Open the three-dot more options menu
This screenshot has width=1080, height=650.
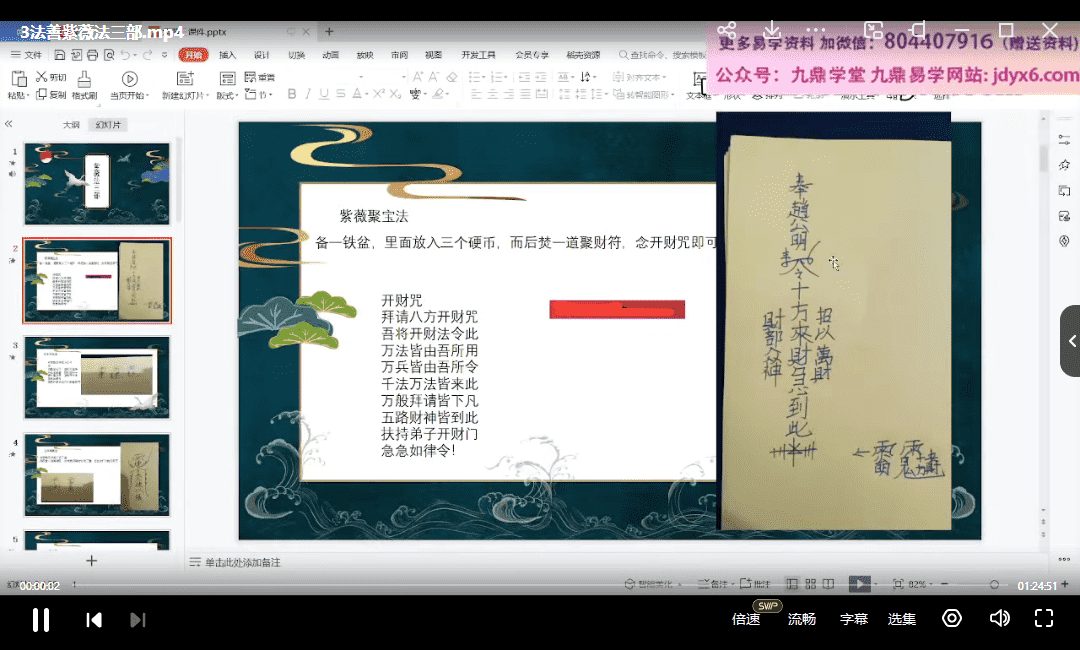coord(817,31)
